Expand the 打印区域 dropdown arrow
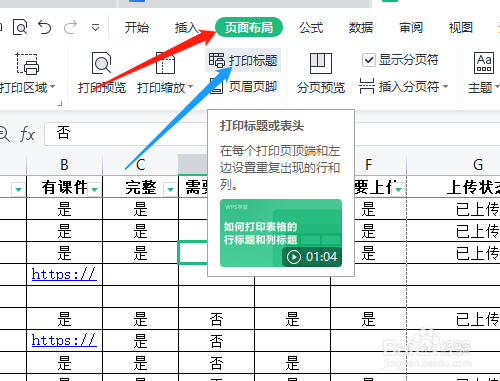This screenshot has width=500, height=381. 52,87
